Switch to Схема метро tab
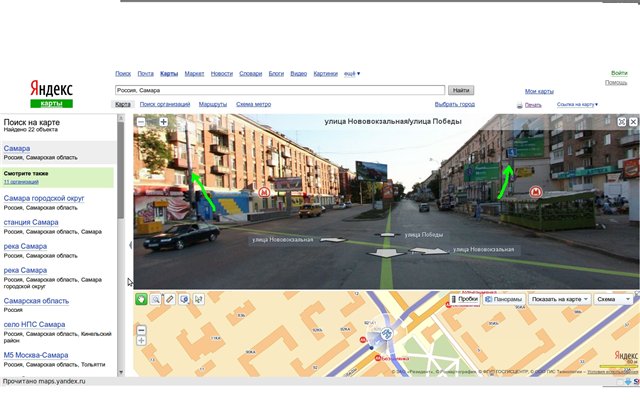640x400 pixels. 253,104
